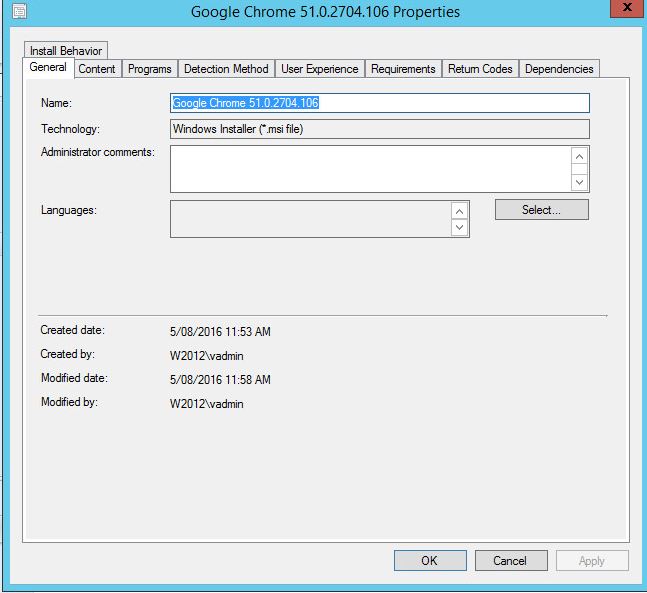The image size is (647, 593).
Task: Open the Detection Method tab
Action: click(226, 69)
